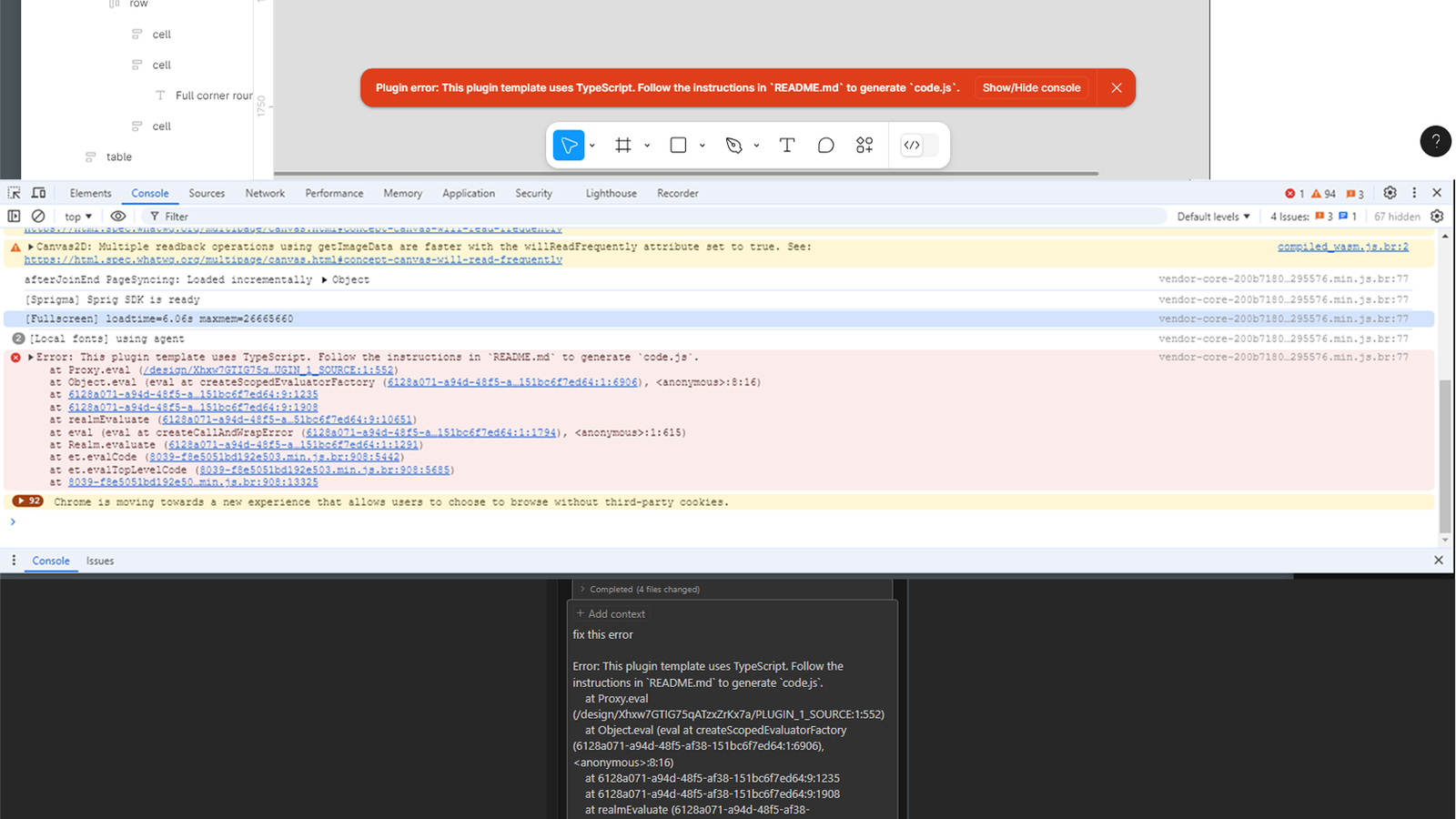Screen dimensions: 1456x819
Task: Open the top JavaScript context dropdown
Action: (78, 217)
